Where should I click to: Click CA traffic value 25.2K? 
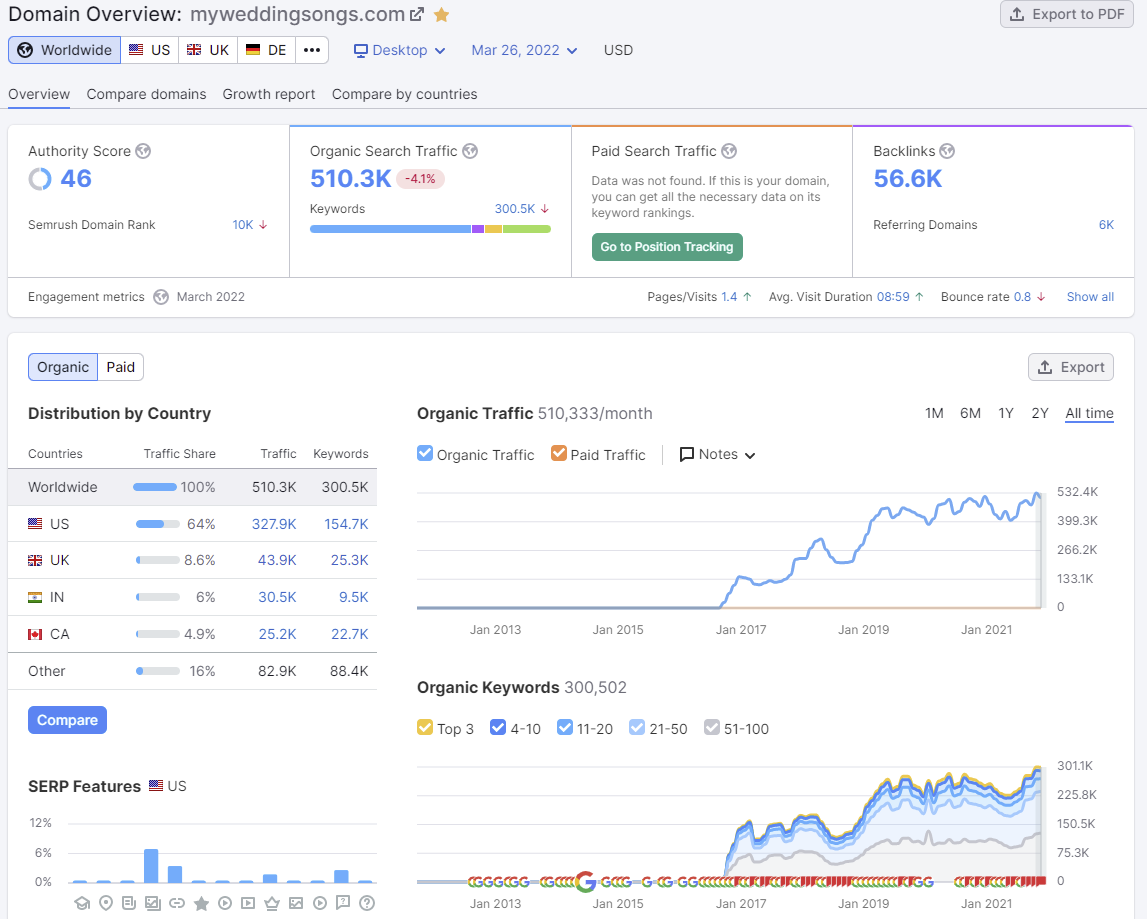pyautogui.click(x=277, y=634)
